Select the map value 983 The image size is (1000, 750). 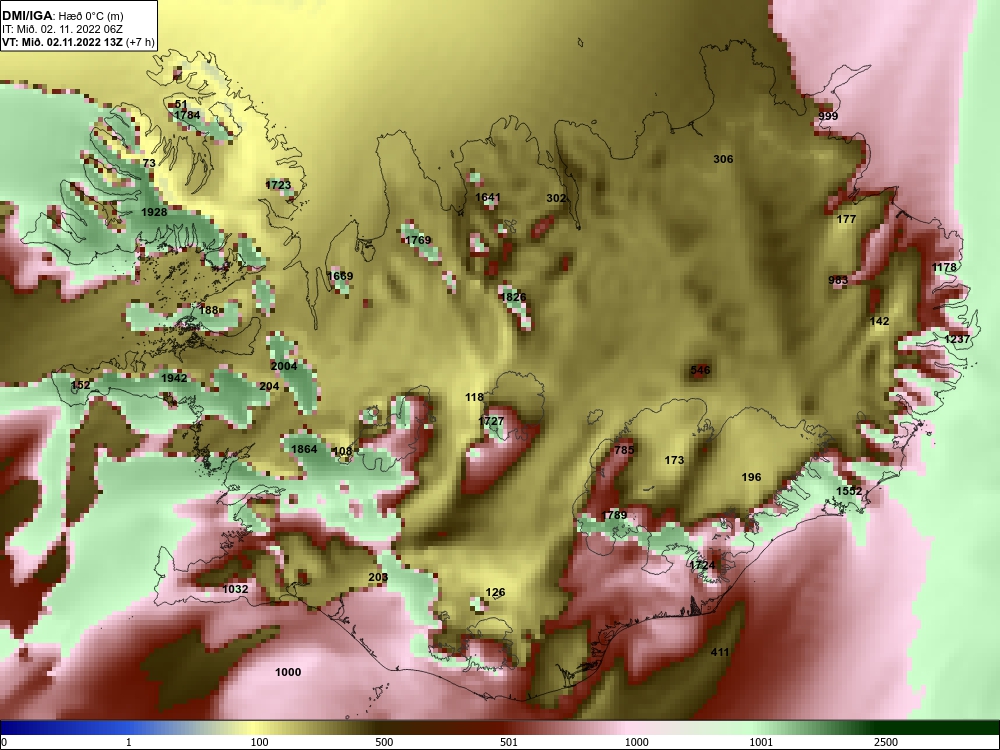838,281
